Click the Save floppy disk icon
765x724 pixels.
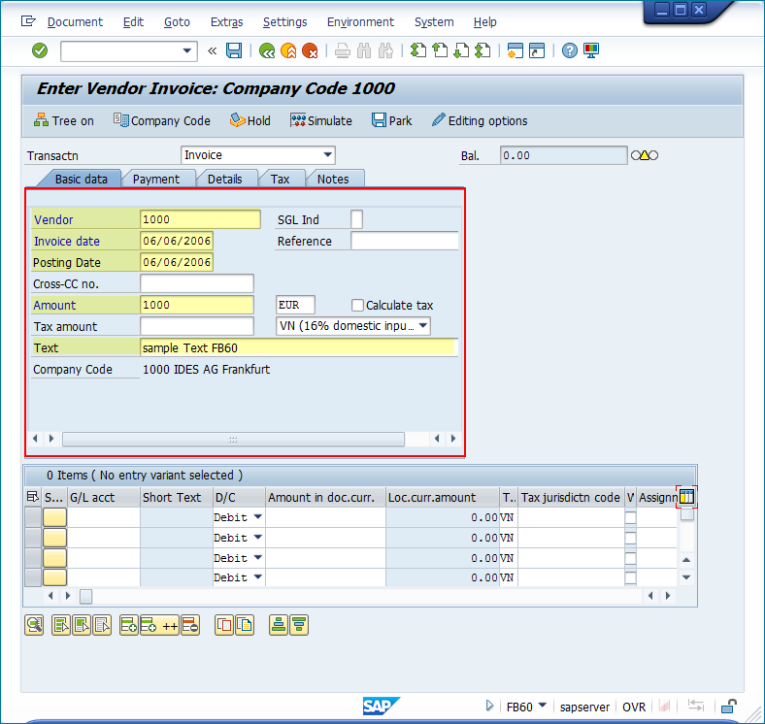tap(234, 51)
